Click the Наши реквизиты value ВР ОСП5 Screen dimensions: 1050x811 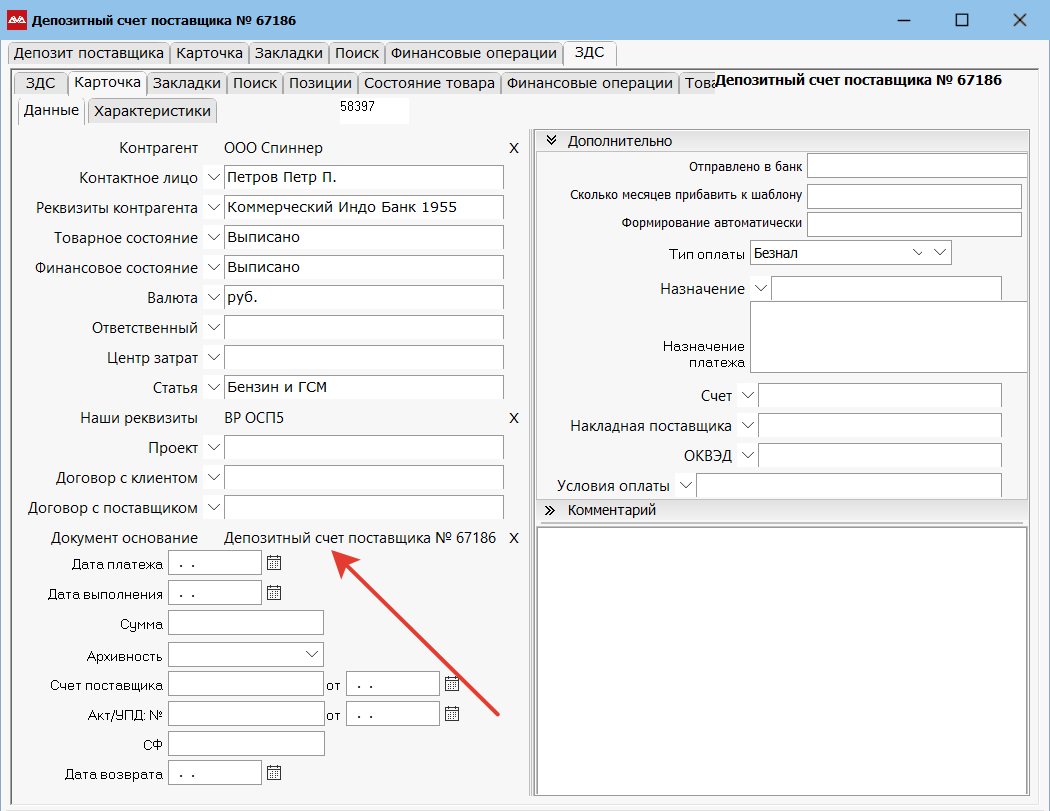(254, 418)
